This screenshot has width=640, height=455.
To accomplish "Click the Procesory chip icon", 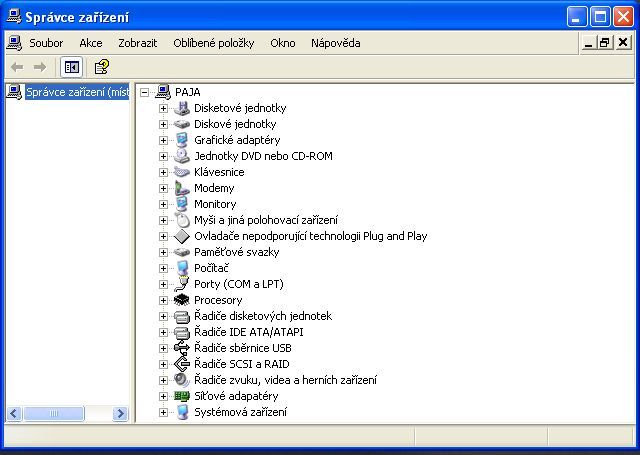I will (x=182, y=300).
